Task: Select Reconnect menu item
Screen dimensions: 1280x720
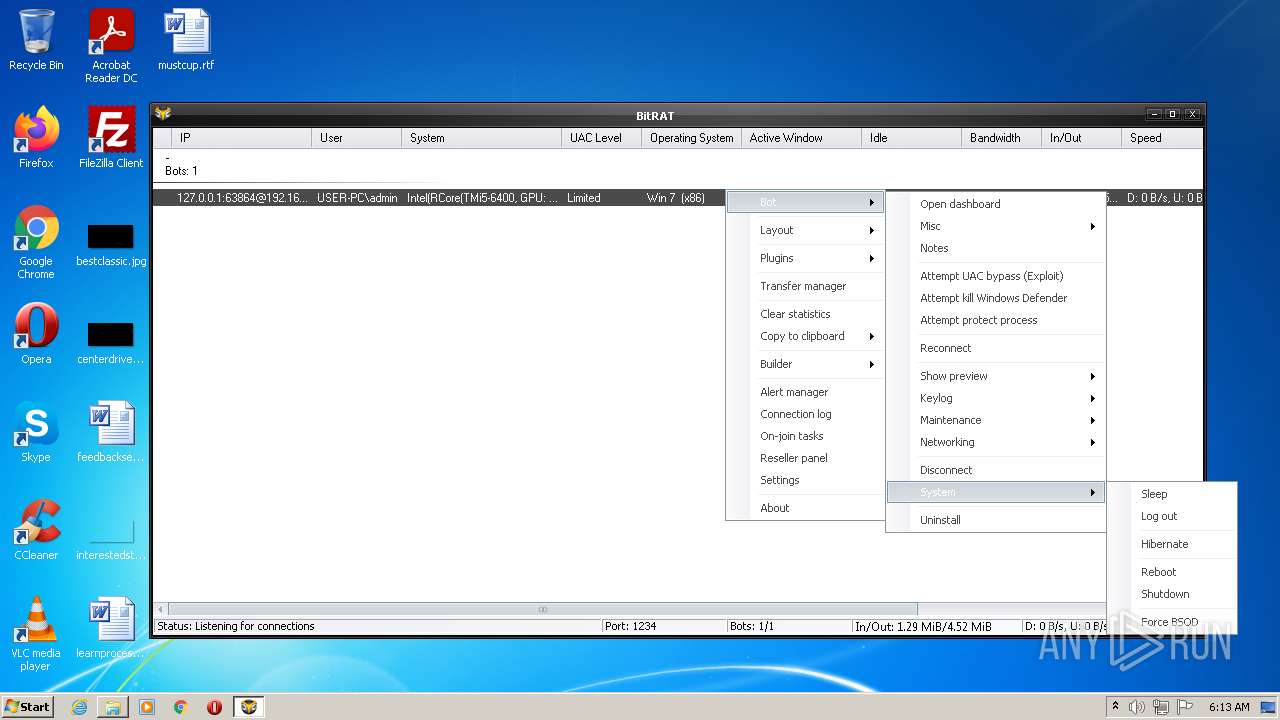Action: 996,348
